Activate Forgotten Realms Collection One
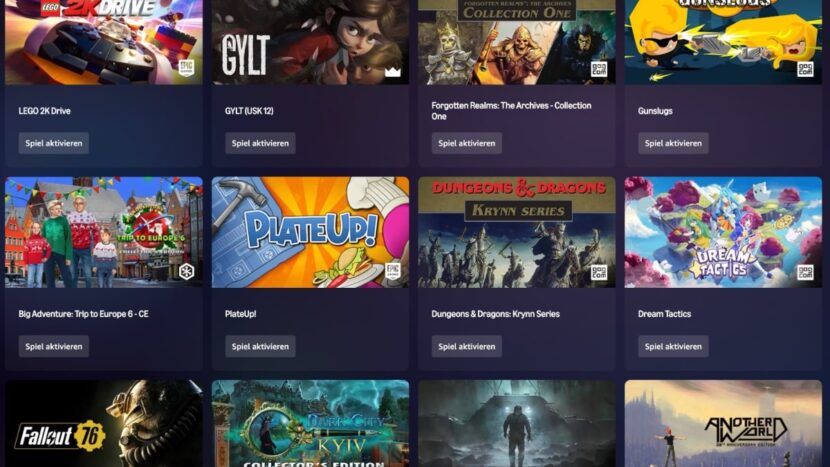 tap(466, 143)
